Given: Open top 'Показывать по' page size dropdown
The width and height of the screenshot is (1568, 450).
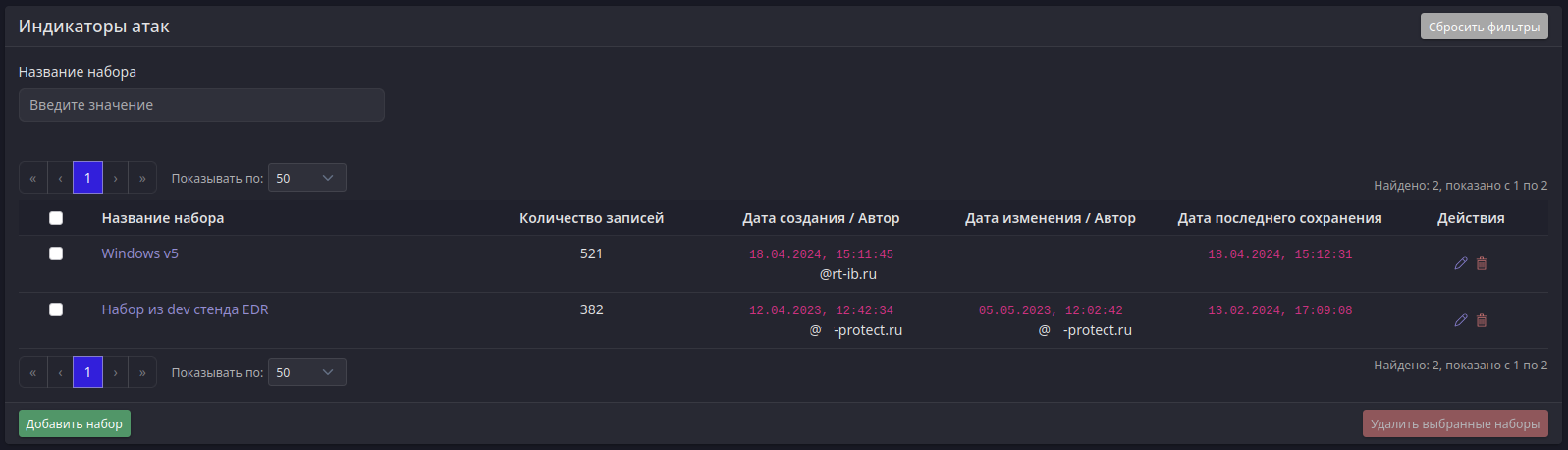Looking at the screenshot, I should coord(306,178).
